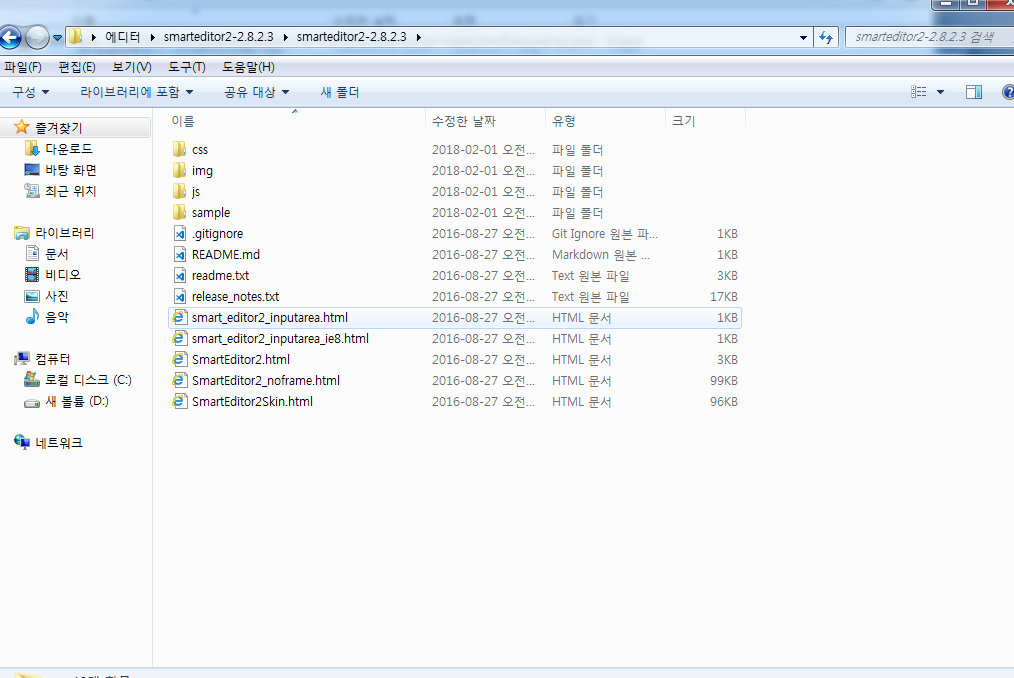The height and width of the screenshot is (678, 1014).
Task: Select the .gitignore file name
Action: 218,234
